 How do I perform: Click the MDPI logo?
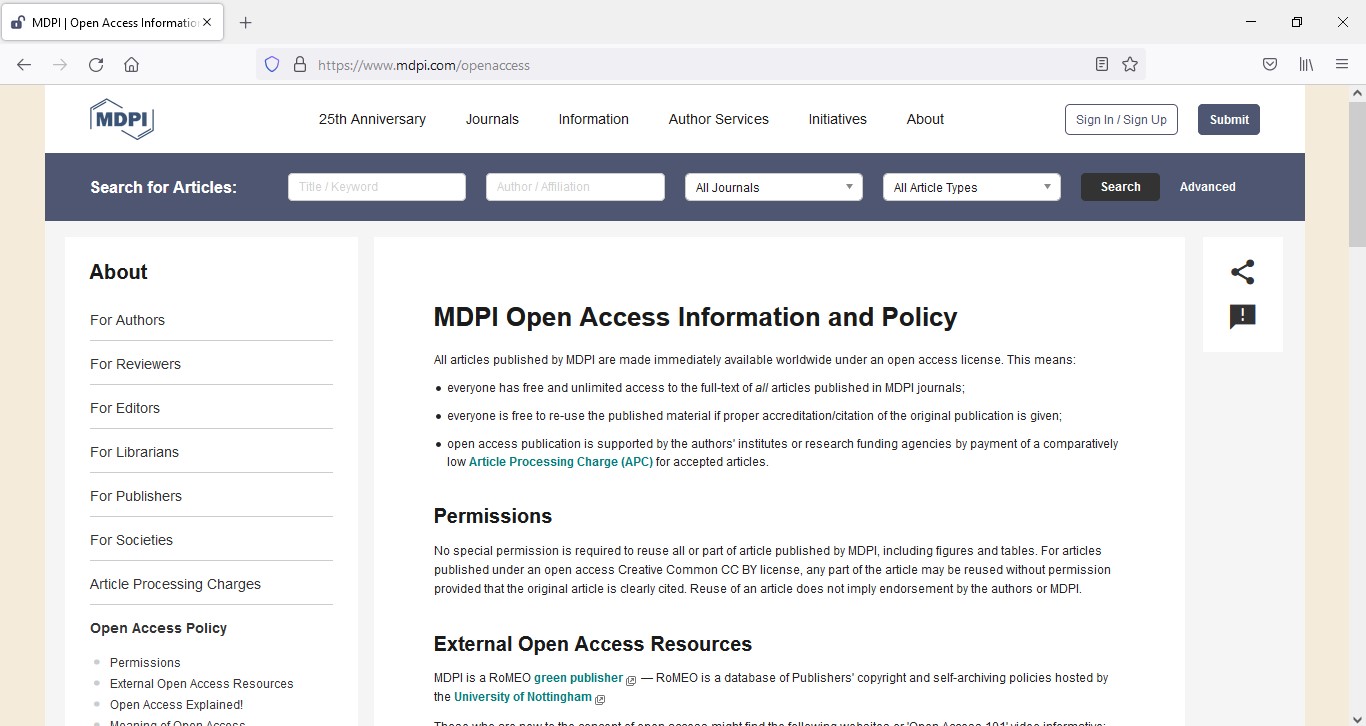(121, 119)
